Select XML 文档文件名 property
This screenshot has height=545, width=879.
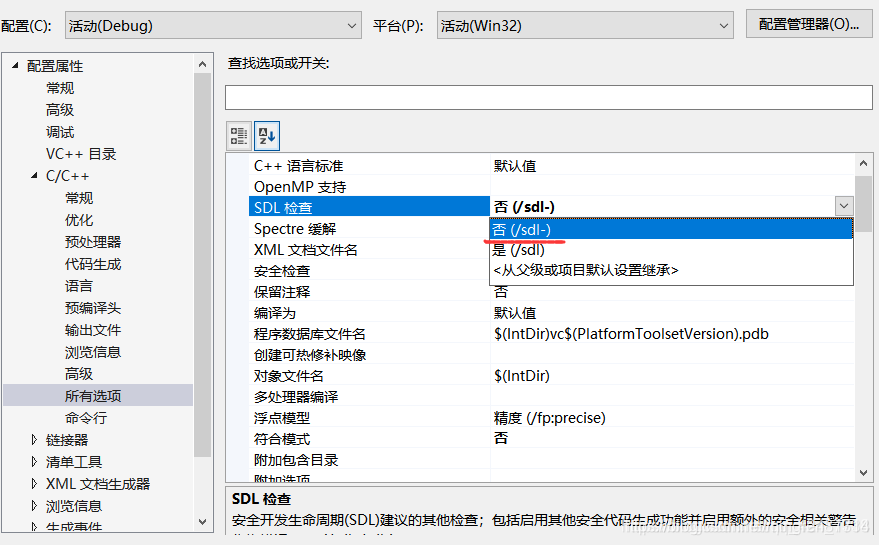[x=306, y=250]
